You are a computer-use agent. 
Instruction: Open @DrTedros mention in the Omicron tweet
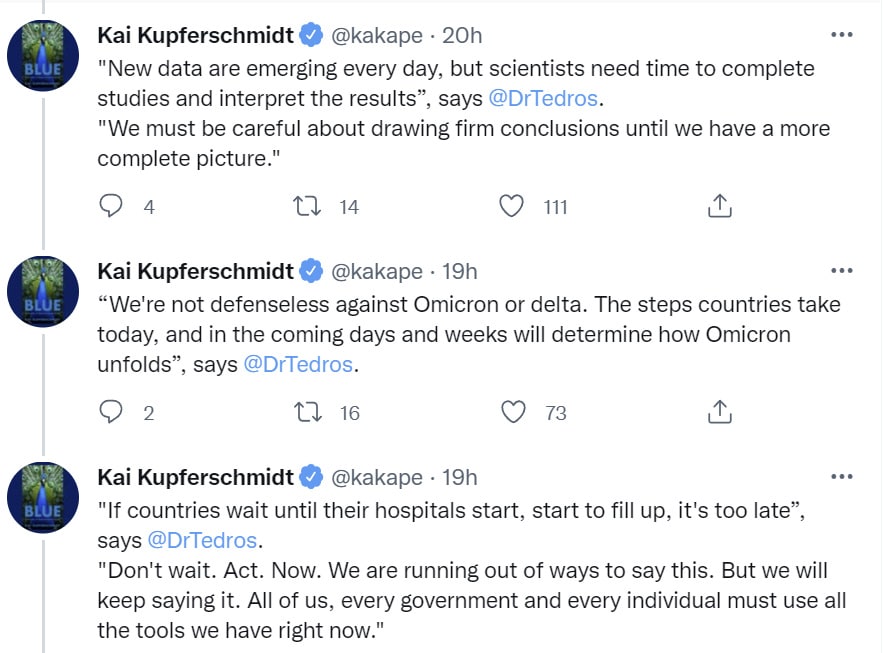point(298,364)
